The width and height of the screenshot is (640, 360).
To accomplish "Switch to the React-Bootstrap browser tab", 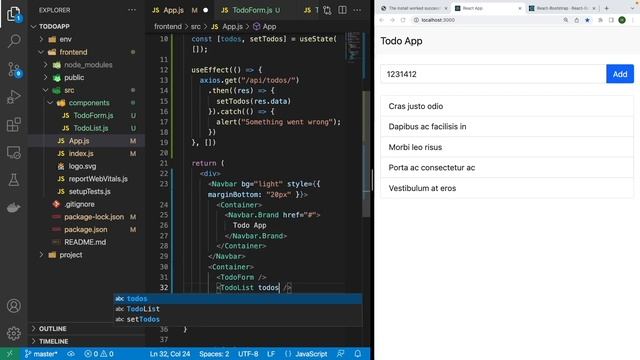I will click(562, 8).
